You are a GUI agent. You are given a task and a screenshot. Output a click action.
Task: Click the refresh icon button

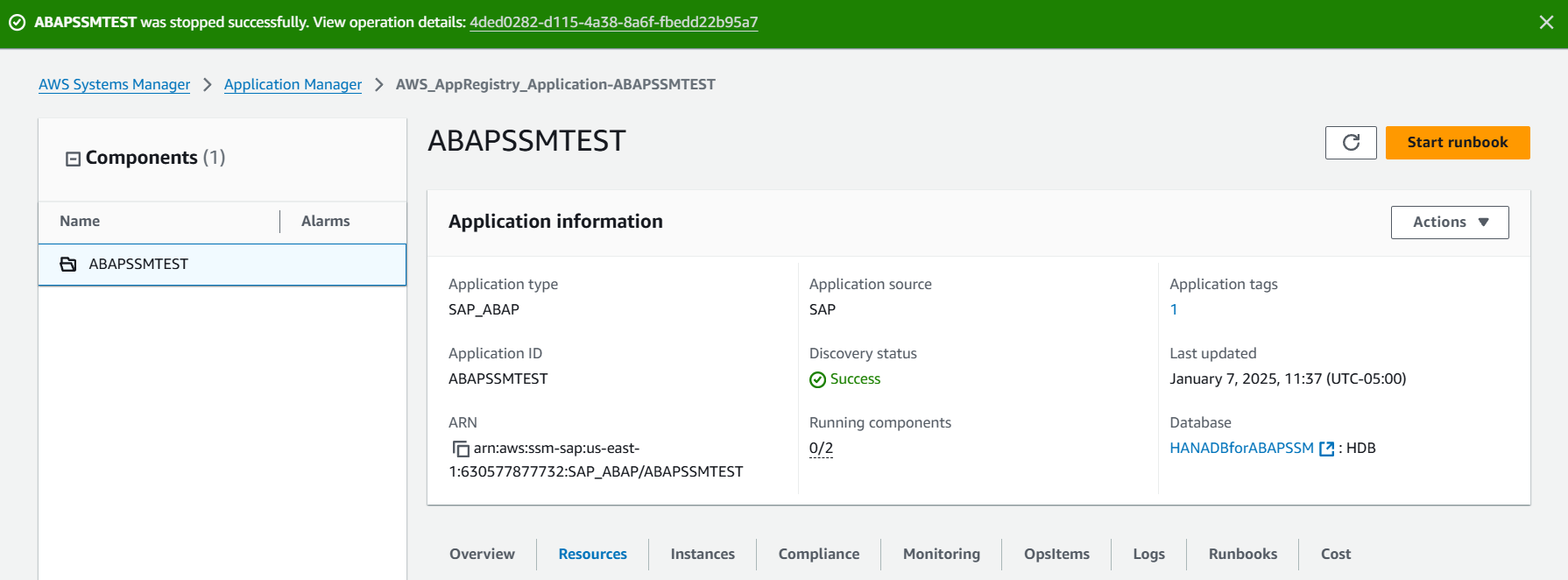(1351, 143)
